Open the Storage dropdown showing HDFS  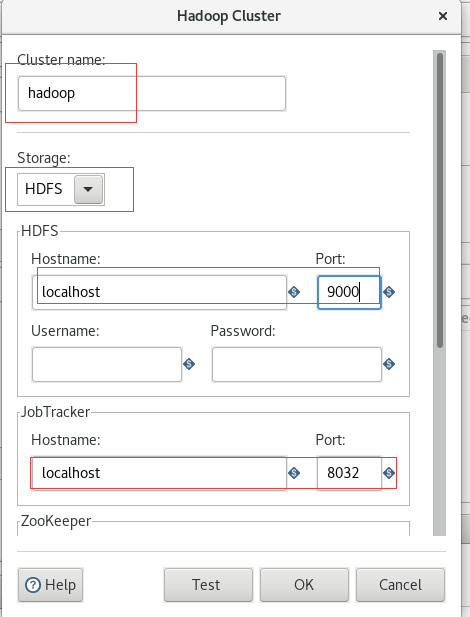(61, 189)
